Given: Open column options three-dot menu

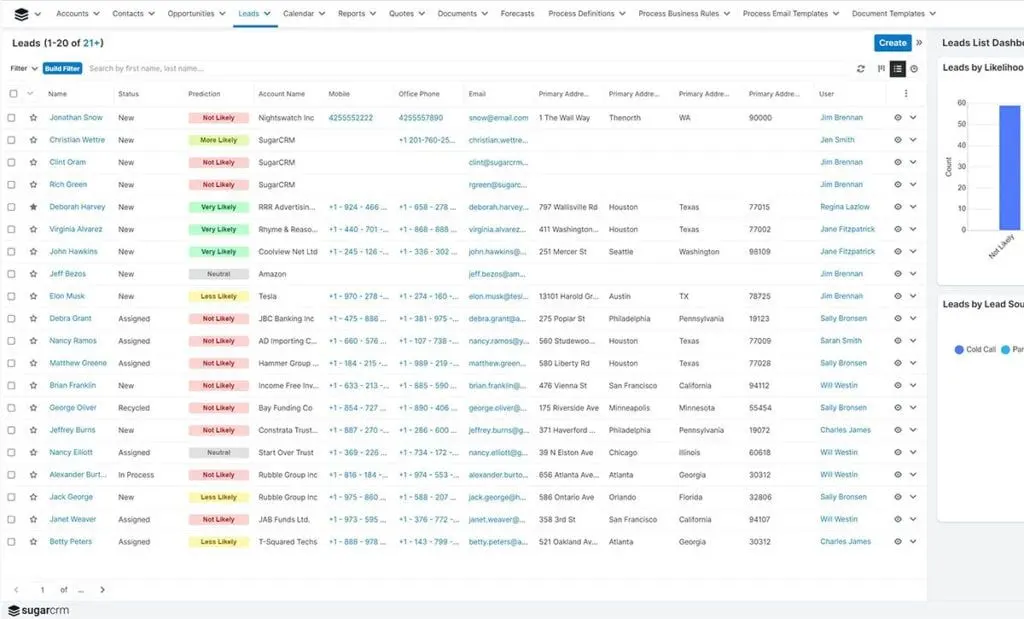Looking at the screenshot, I should pos(906,93).
